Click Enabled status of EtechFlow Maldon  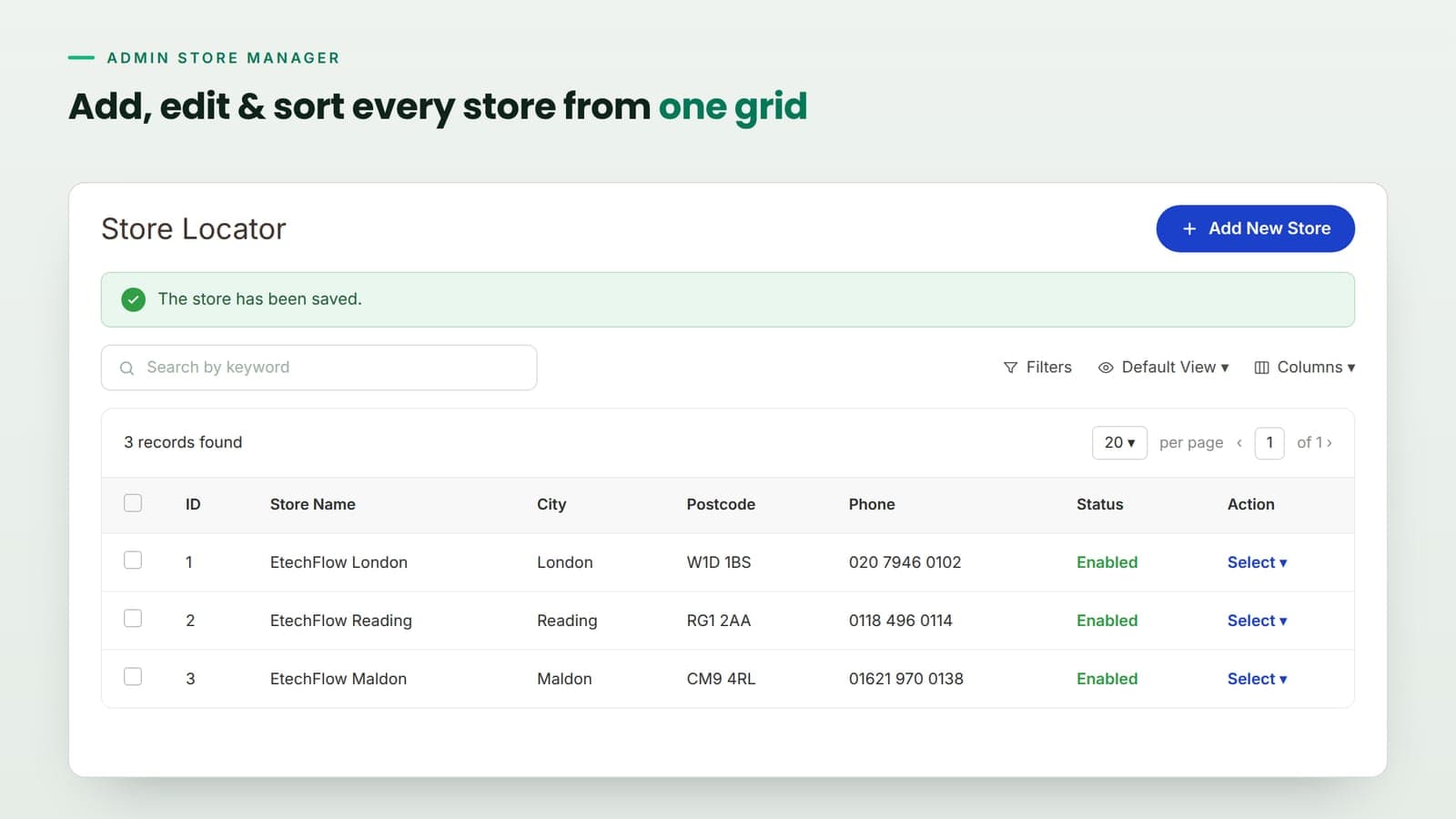point(1107,679)
